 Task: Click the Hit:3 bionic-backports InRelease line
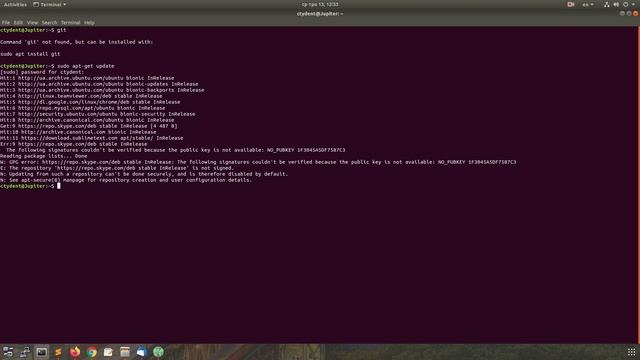[102, 90]
